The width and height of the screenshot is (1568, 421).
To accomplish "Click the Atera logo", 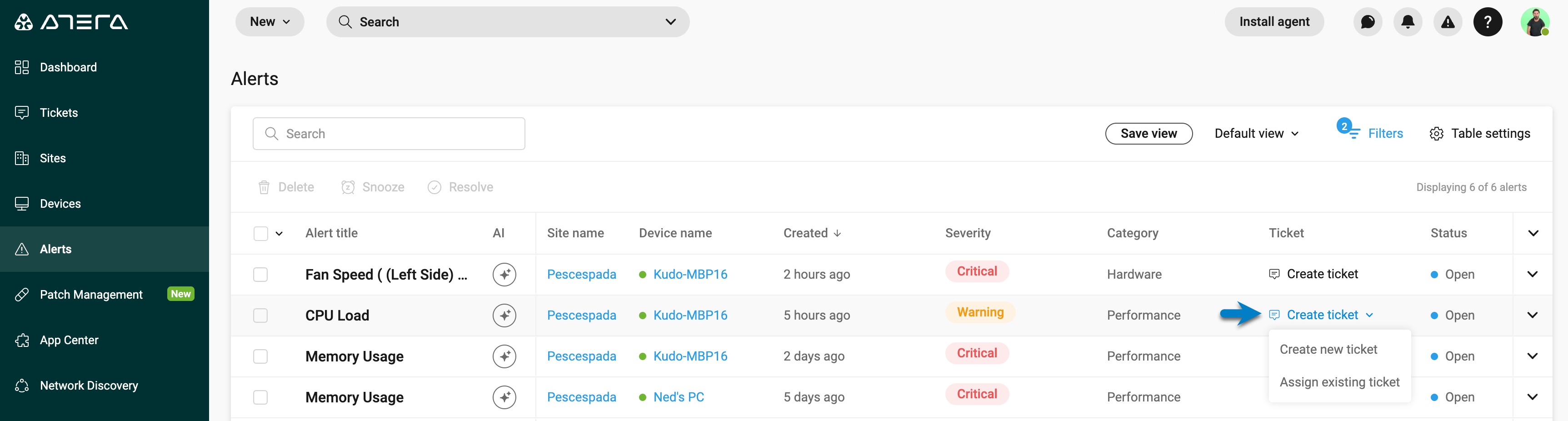I will click(71, 22).
